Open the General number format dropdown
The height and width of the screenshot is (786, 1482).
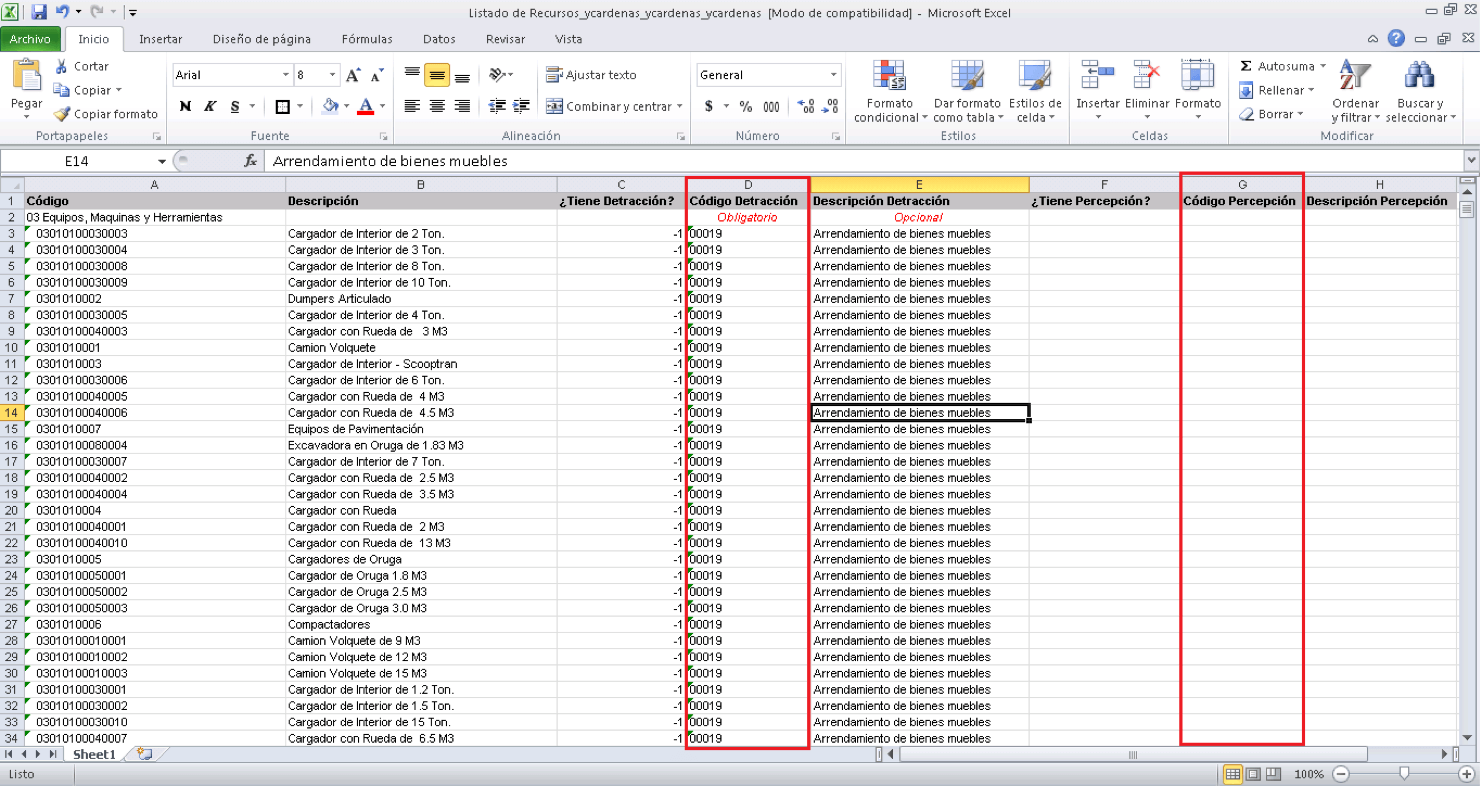[x=834, y=75]
